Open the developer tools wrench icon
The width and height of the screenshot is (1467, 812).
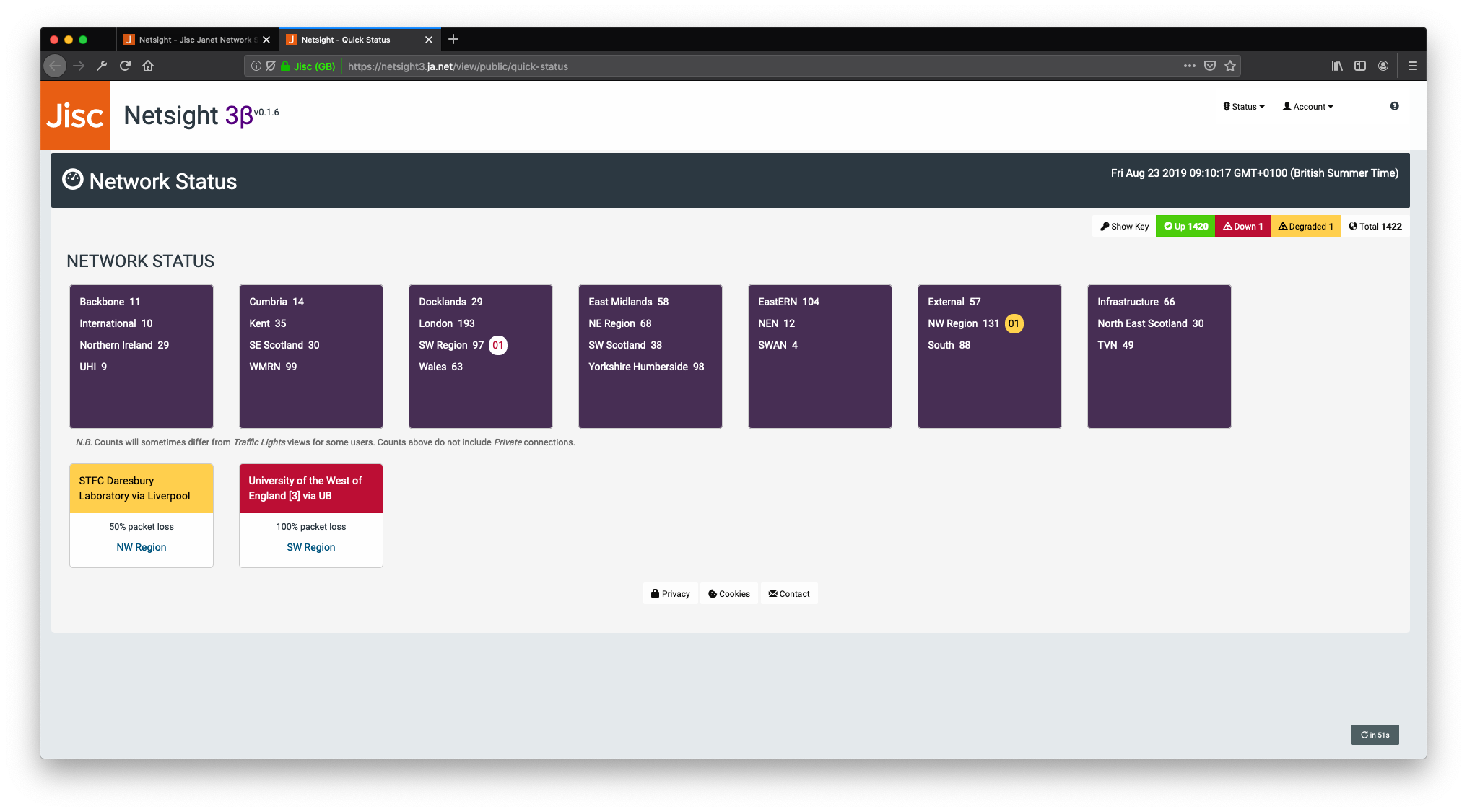coord(102,66)
